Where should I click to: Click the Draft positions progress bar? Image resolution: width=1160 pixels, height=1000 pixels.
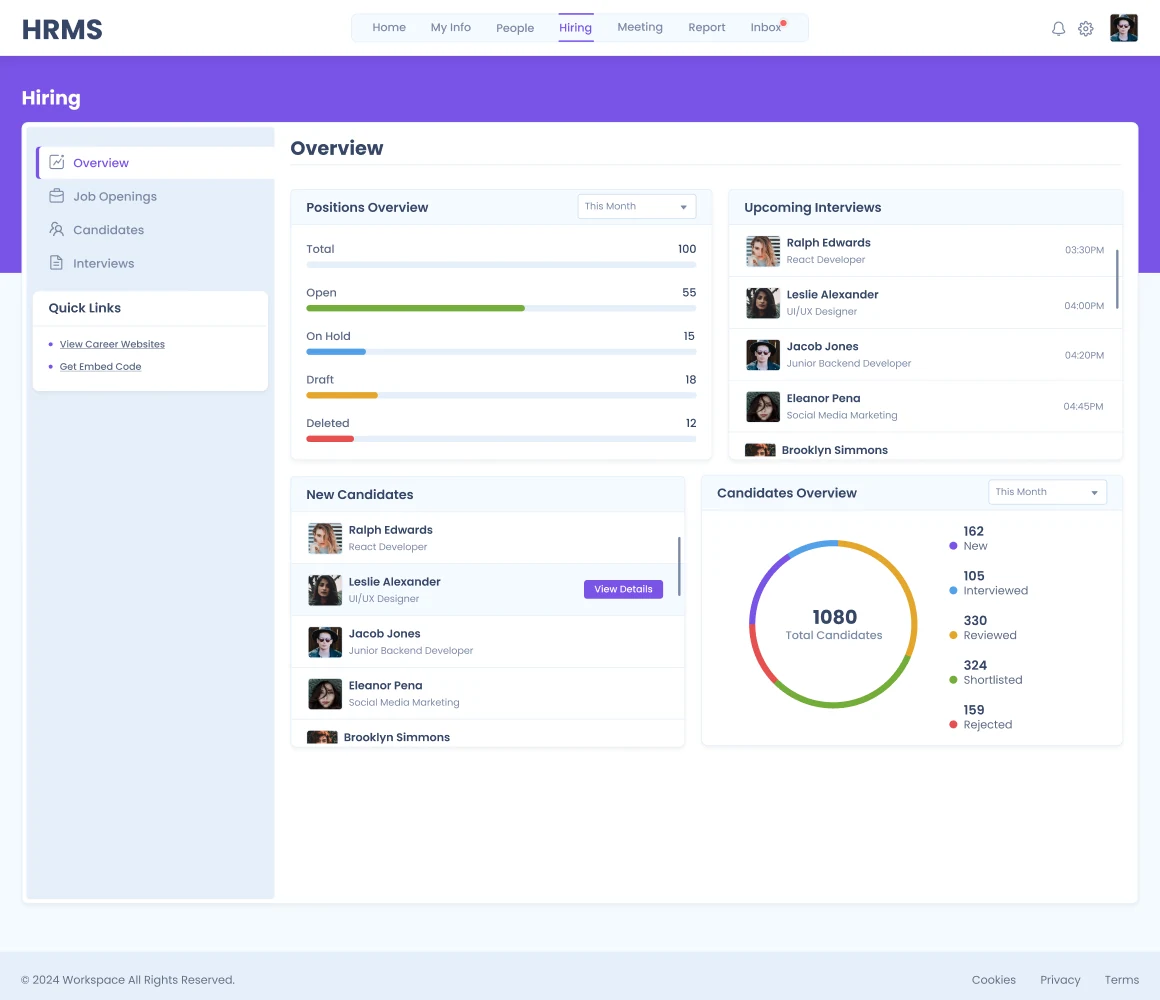[x=501, y=395]
